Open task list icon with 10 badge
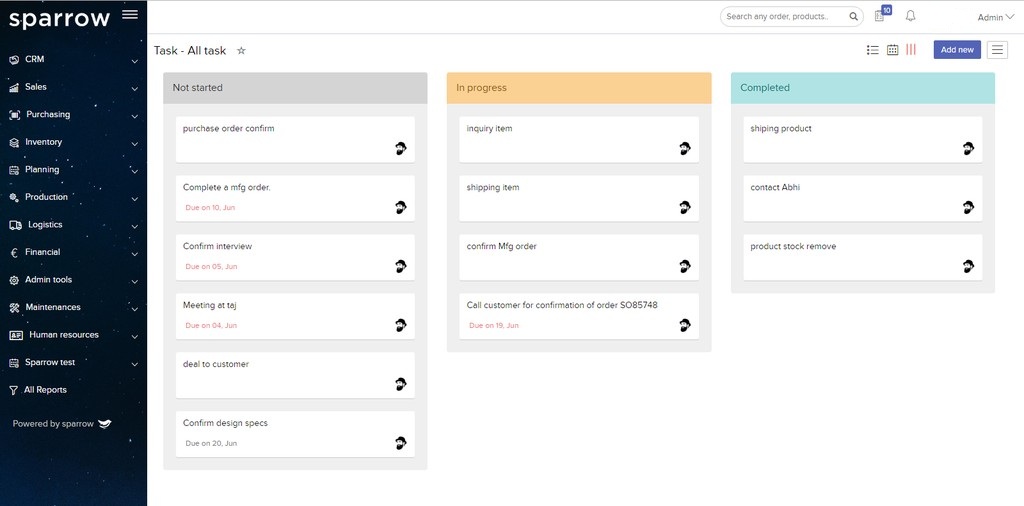This screenshot has width=1024, height=506. pyautogui.click(x=880, y=16)
